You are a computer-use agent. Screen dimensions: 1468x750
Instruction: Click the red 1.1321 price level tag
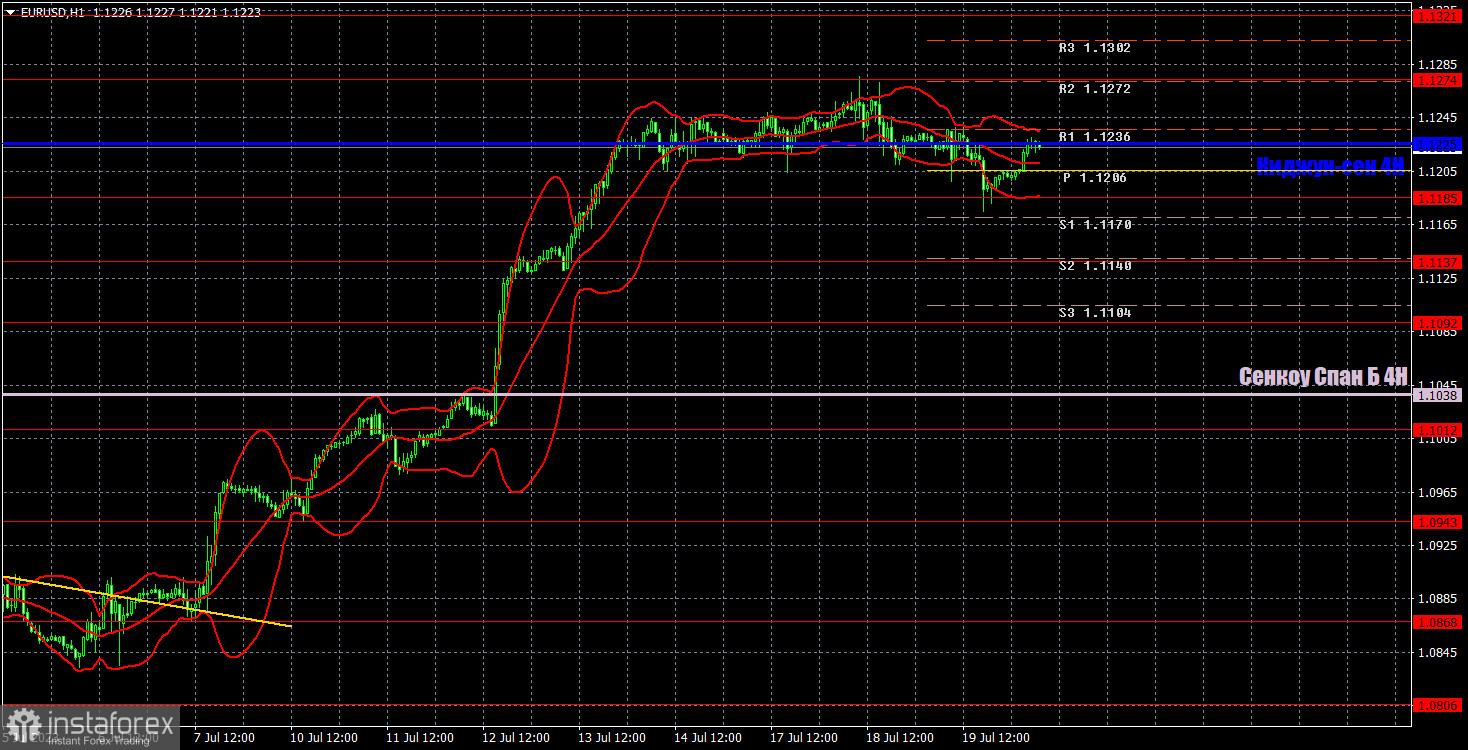click(x=1438, y=17)
